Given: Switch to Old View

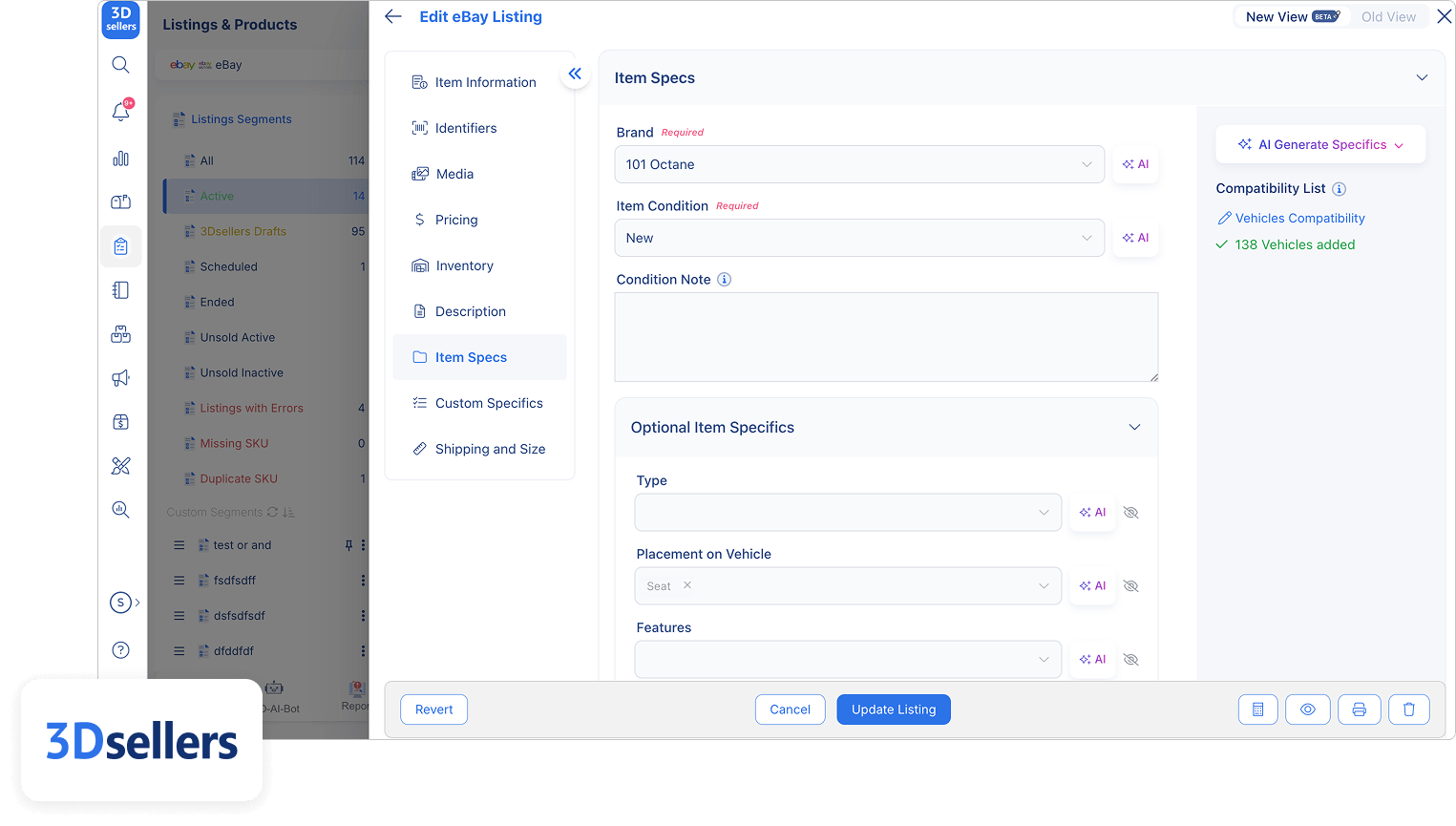Looking at the screenshot, I should pyautogui.click(x=1388, y=17).
